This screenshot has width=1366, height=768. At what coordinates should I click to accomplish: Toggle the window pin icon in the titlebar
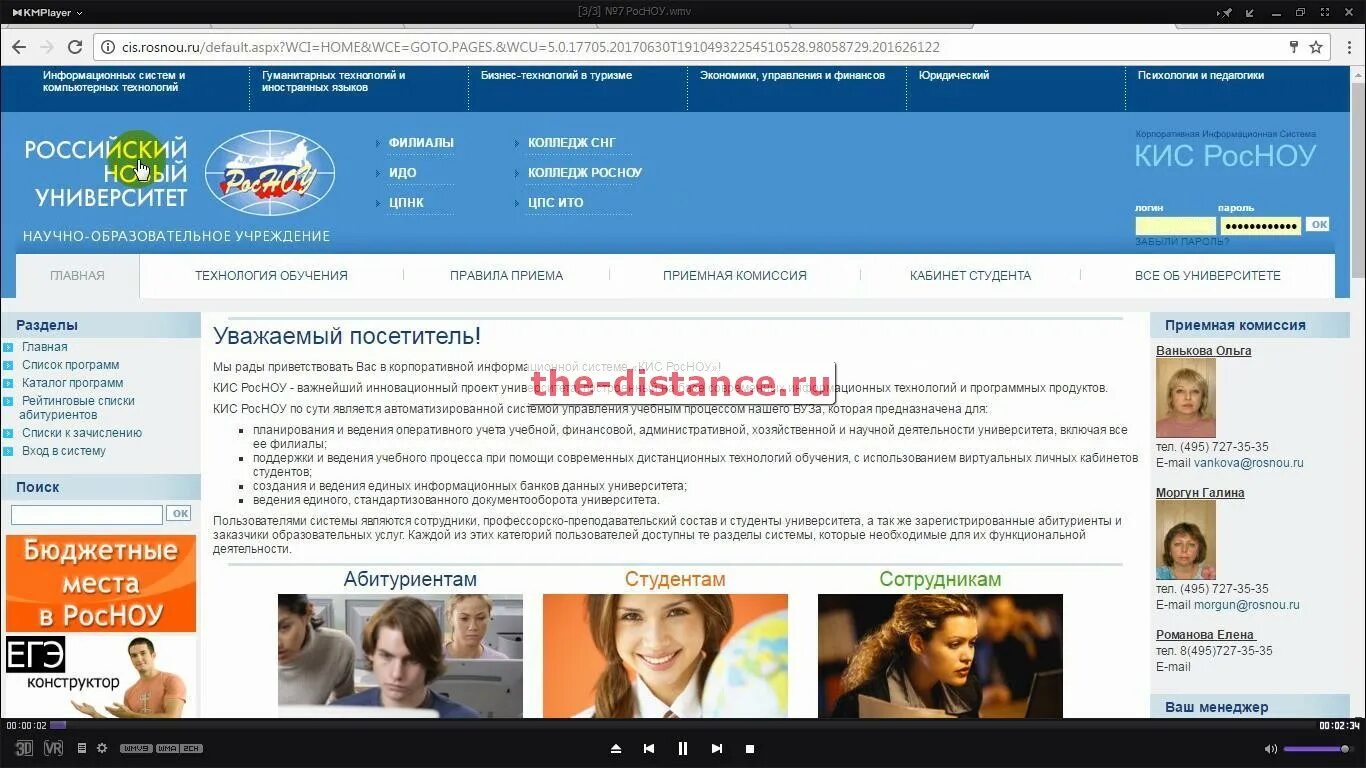click(1226, 12)
